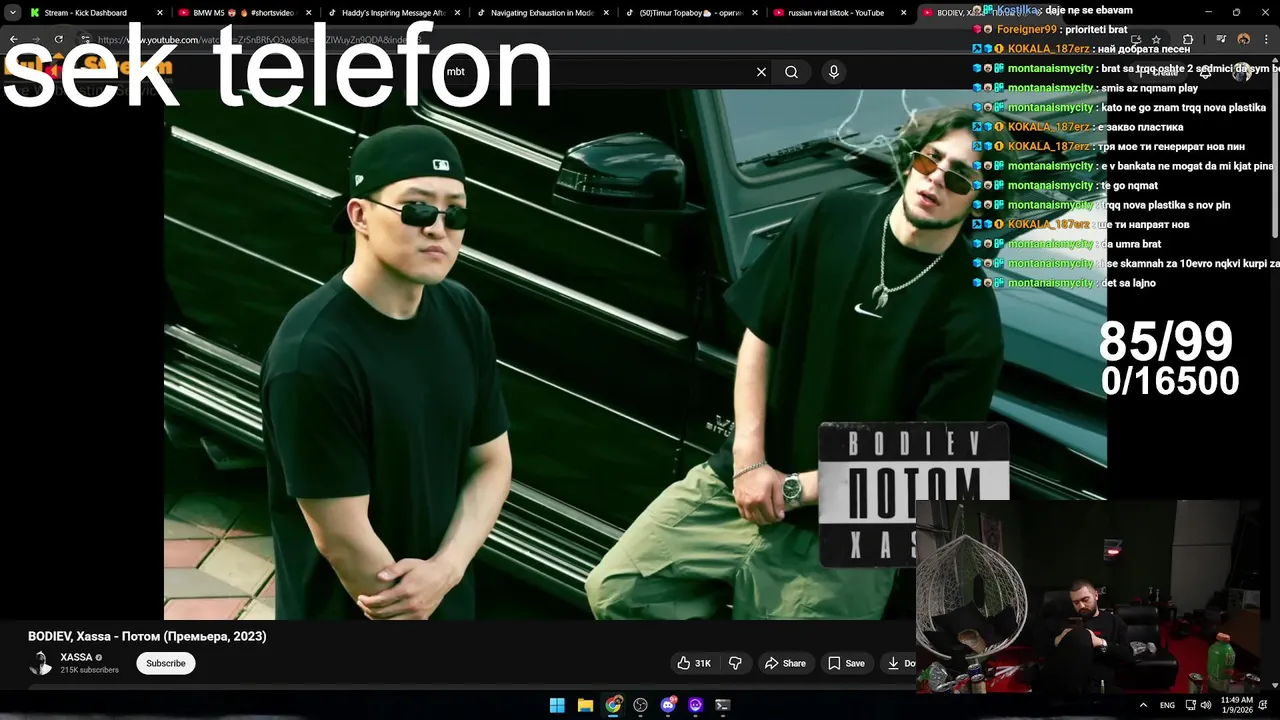Click chat username Foreigner99
The width and height of the screenshot is (1280, 720).
pyautogui.click(x=1027, y=30)
